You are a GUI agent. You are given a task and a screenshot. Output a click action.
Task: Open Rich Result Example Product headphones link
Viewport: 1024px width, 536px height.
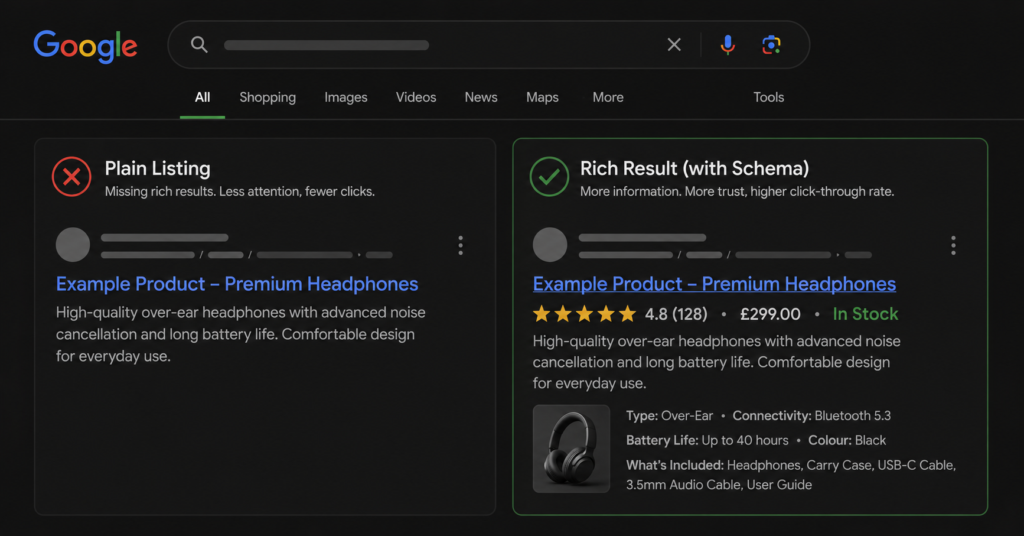(x=714, y=284)
